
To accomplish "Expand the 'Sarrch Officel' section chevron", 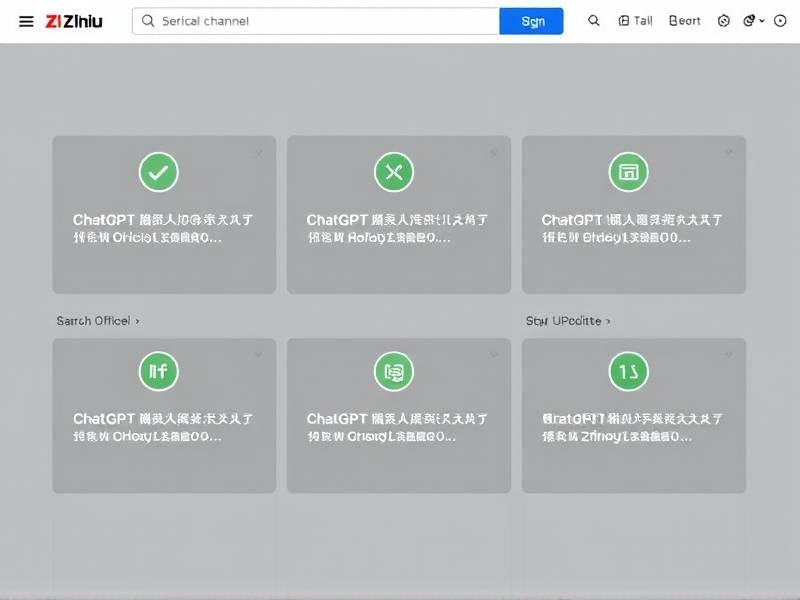I will tap(137, 321).
